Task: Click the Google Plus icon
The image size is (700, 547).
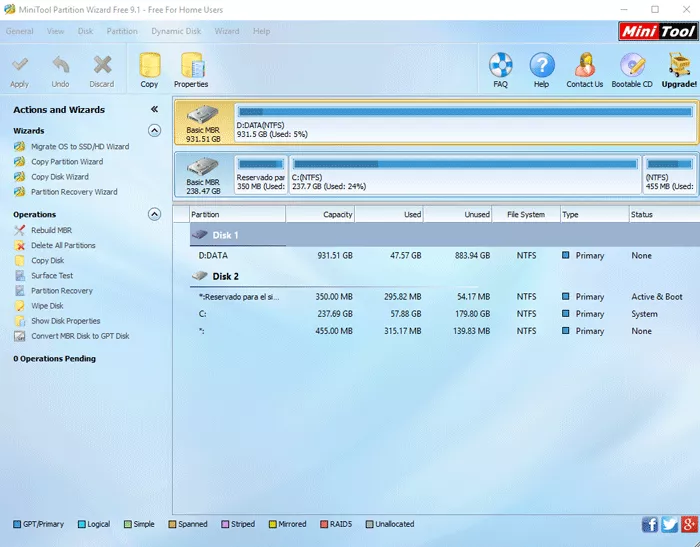Action: pyautogui.click(x=689, y=524)
